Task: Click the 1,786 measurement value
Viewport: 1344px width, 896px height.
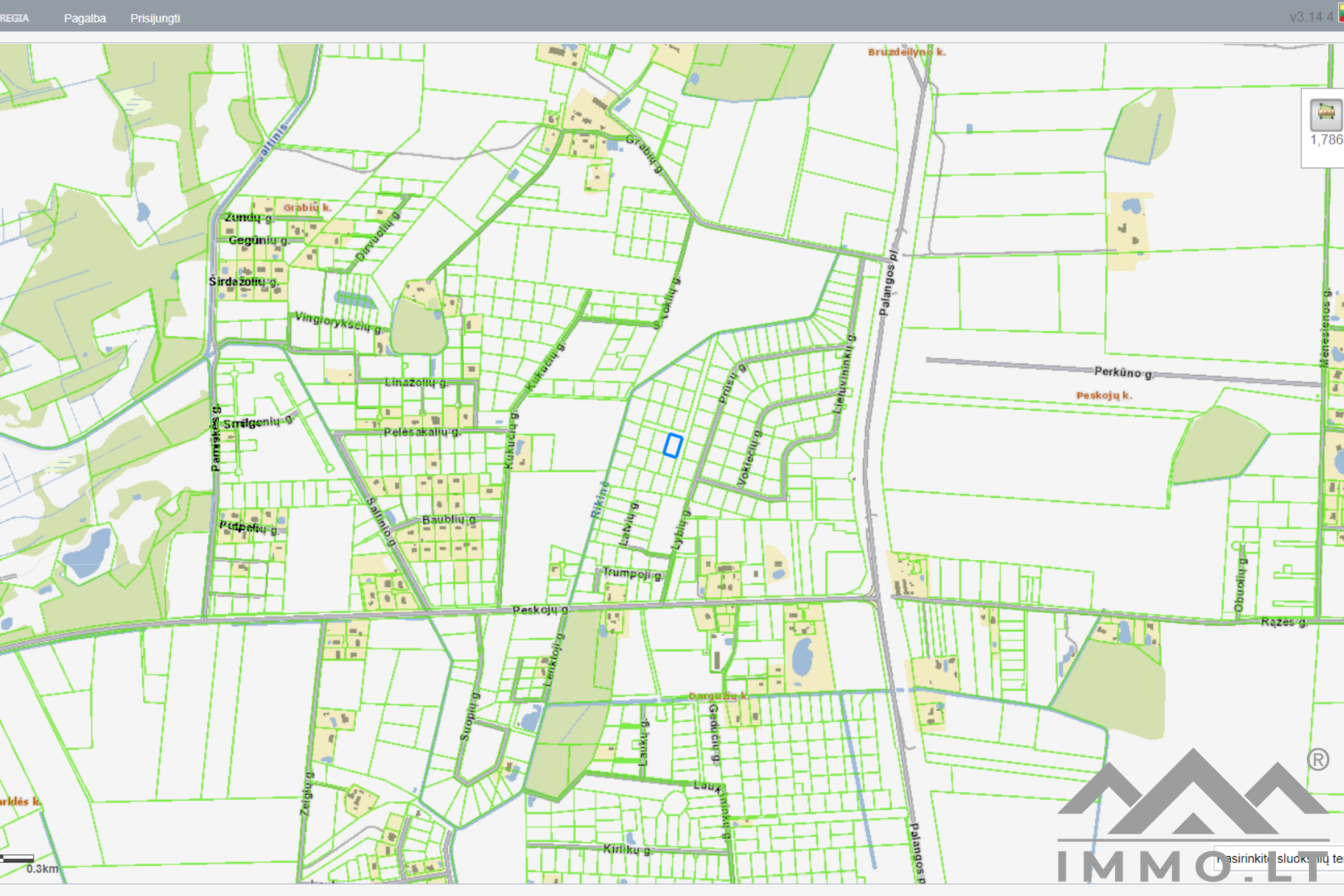Action: (x=1326, y=140)
